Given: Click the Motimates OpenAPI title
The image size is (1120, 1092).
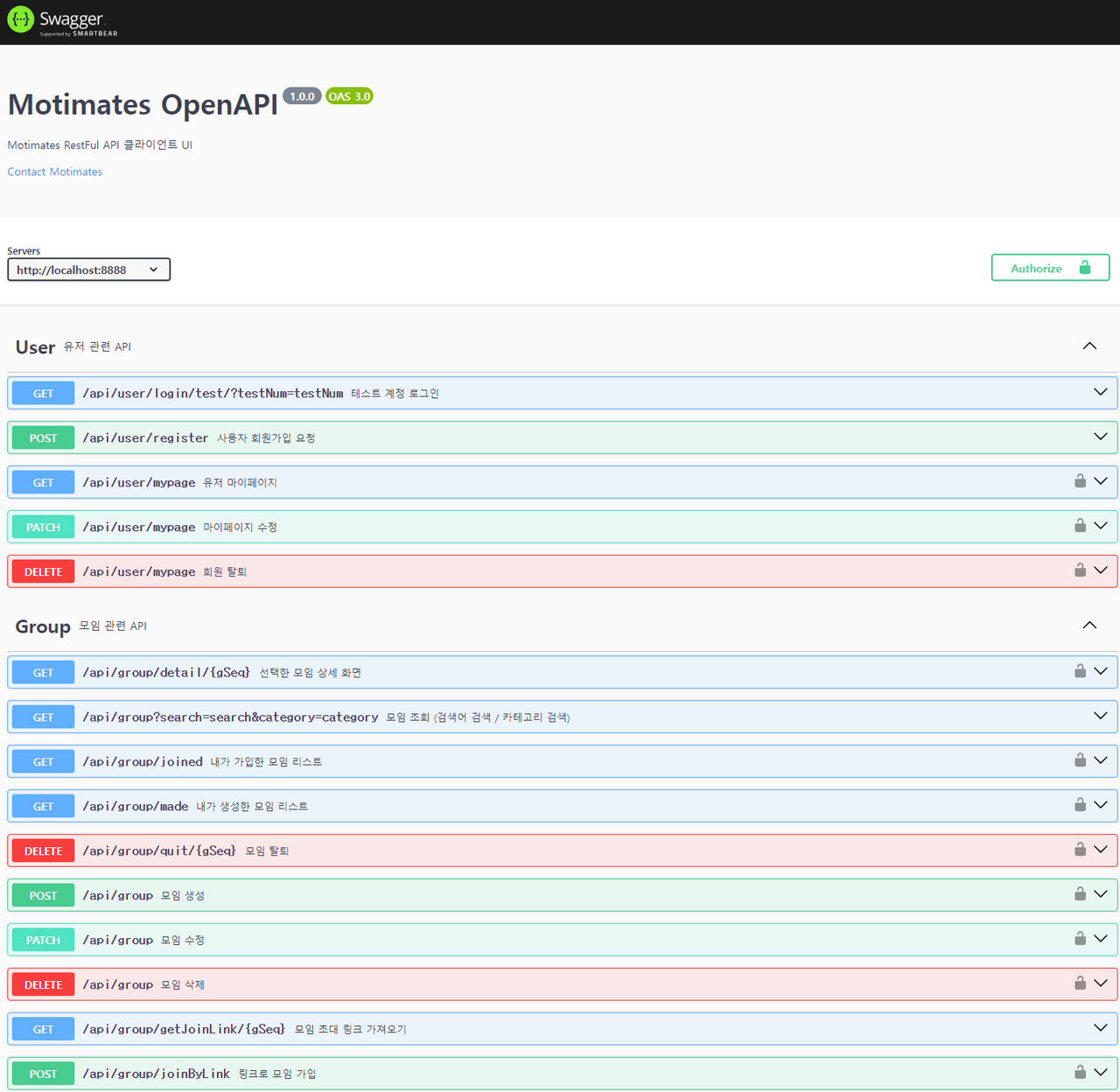Looking at the screenshot, I should (143, 104).
